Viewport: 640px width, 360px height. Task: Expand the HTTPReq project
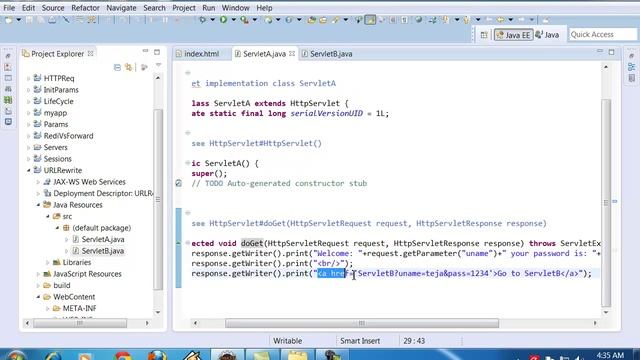pos(29,78)
